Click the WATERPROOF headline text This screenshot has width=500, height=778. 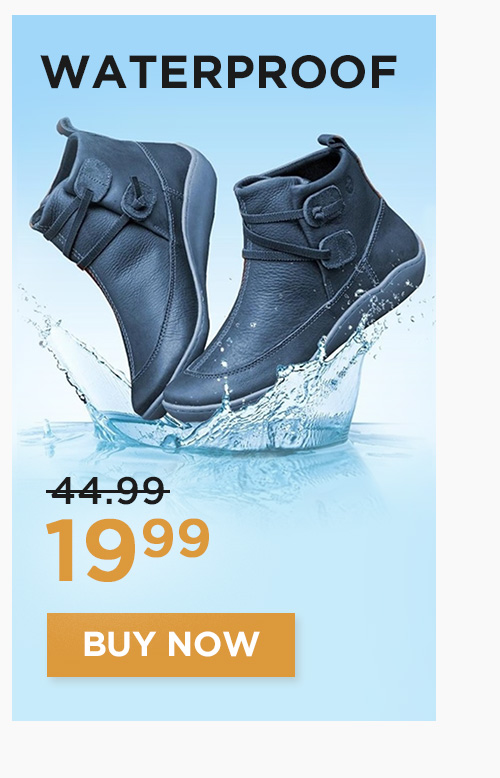219,72
